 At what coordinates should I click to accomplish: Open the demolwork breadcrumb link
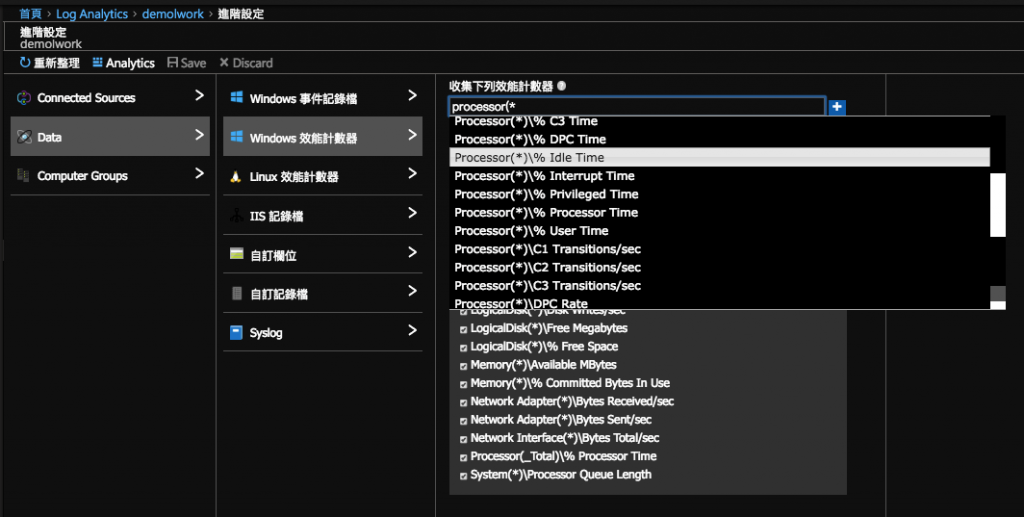coord(173,14)
